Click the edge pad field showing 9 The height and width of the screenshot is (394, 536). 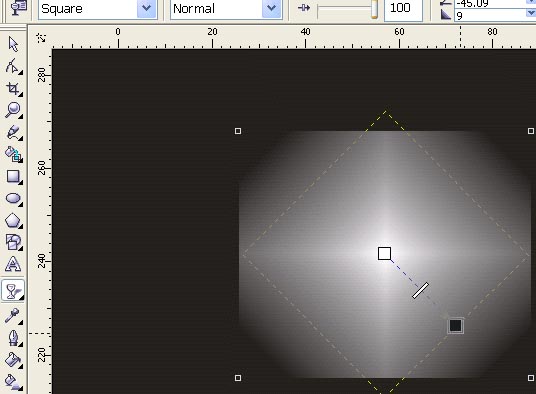click(x=490, y=16)
